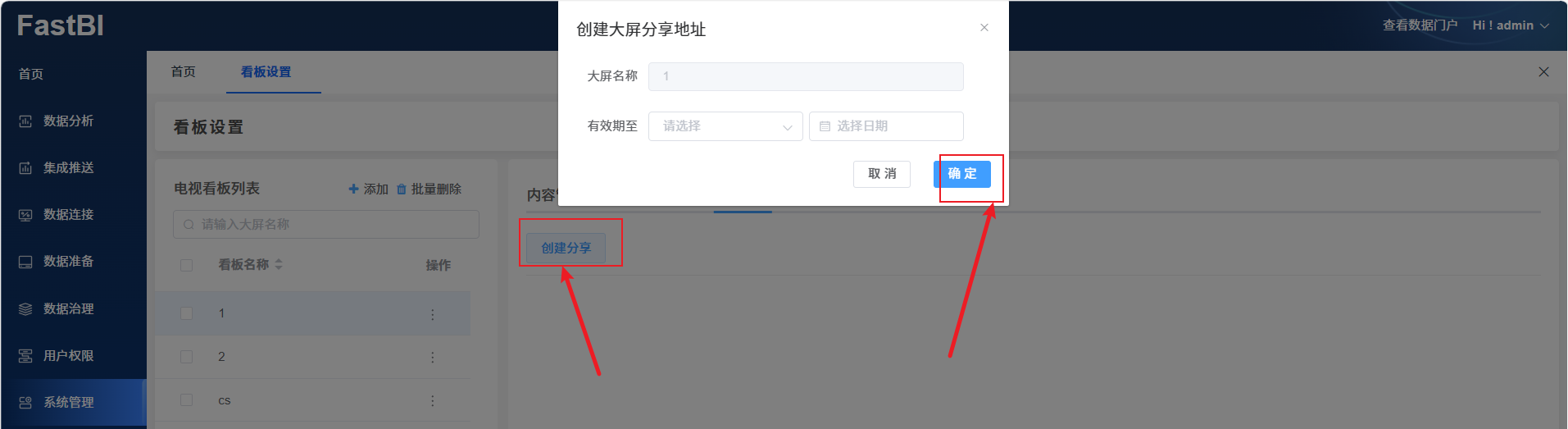Image resolution: width=1568 pixels, height=429 pixels.
Task: Open the 数据分析 sidebar icon
Action: (25, 121)
